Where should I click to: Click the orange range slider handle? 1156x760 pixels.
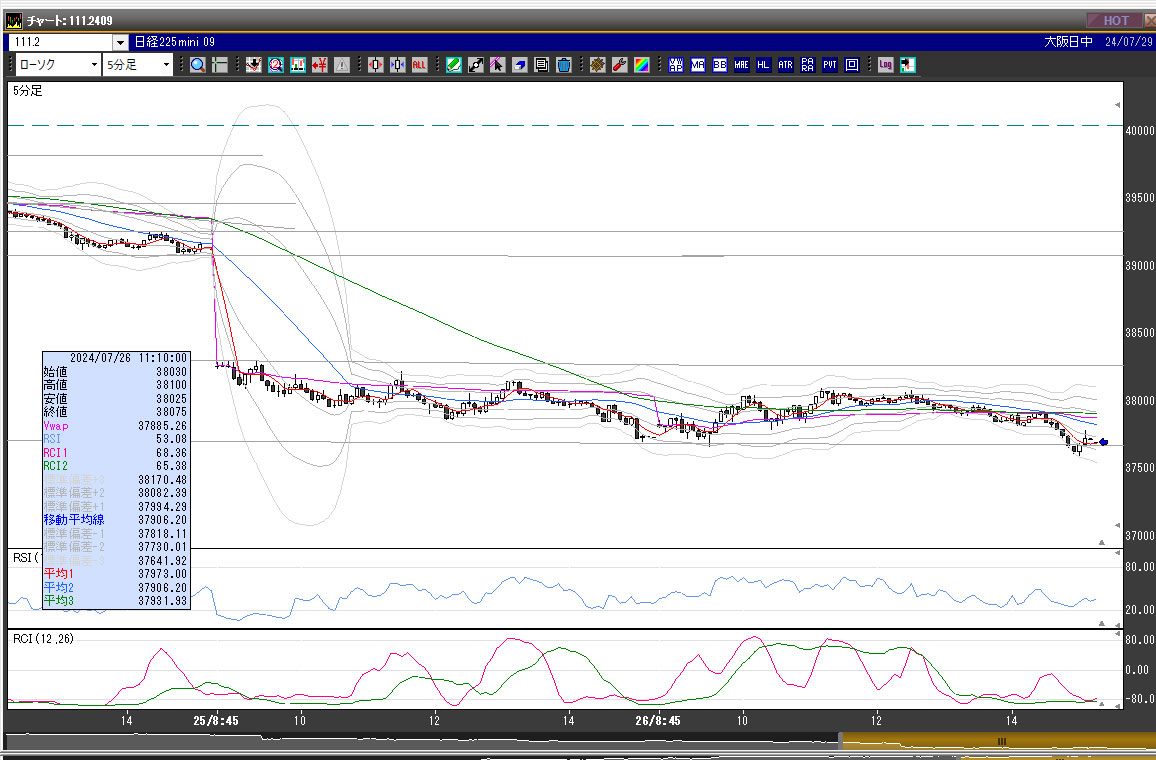(x=1000, y=741)
